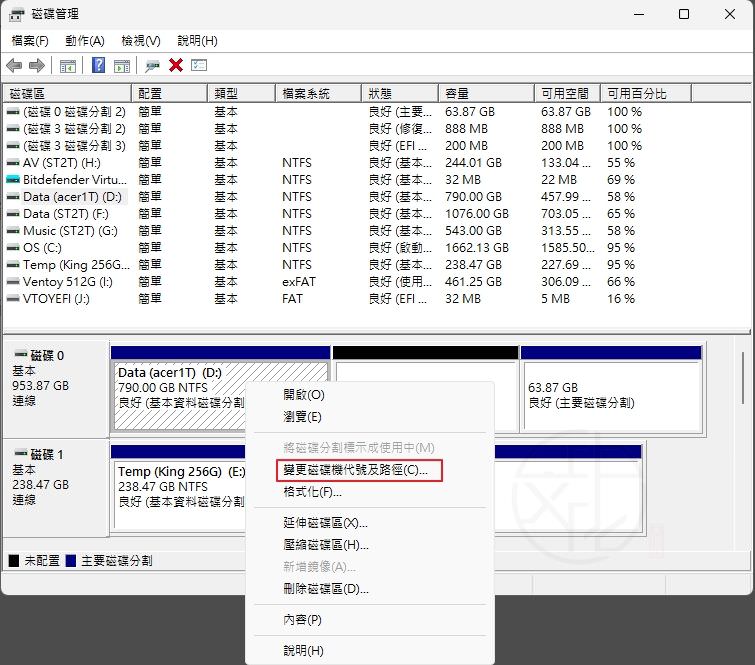Click the Back arrow toolbar icon
The height and width of the screenshot is (665, 755).
click(14, 65)
